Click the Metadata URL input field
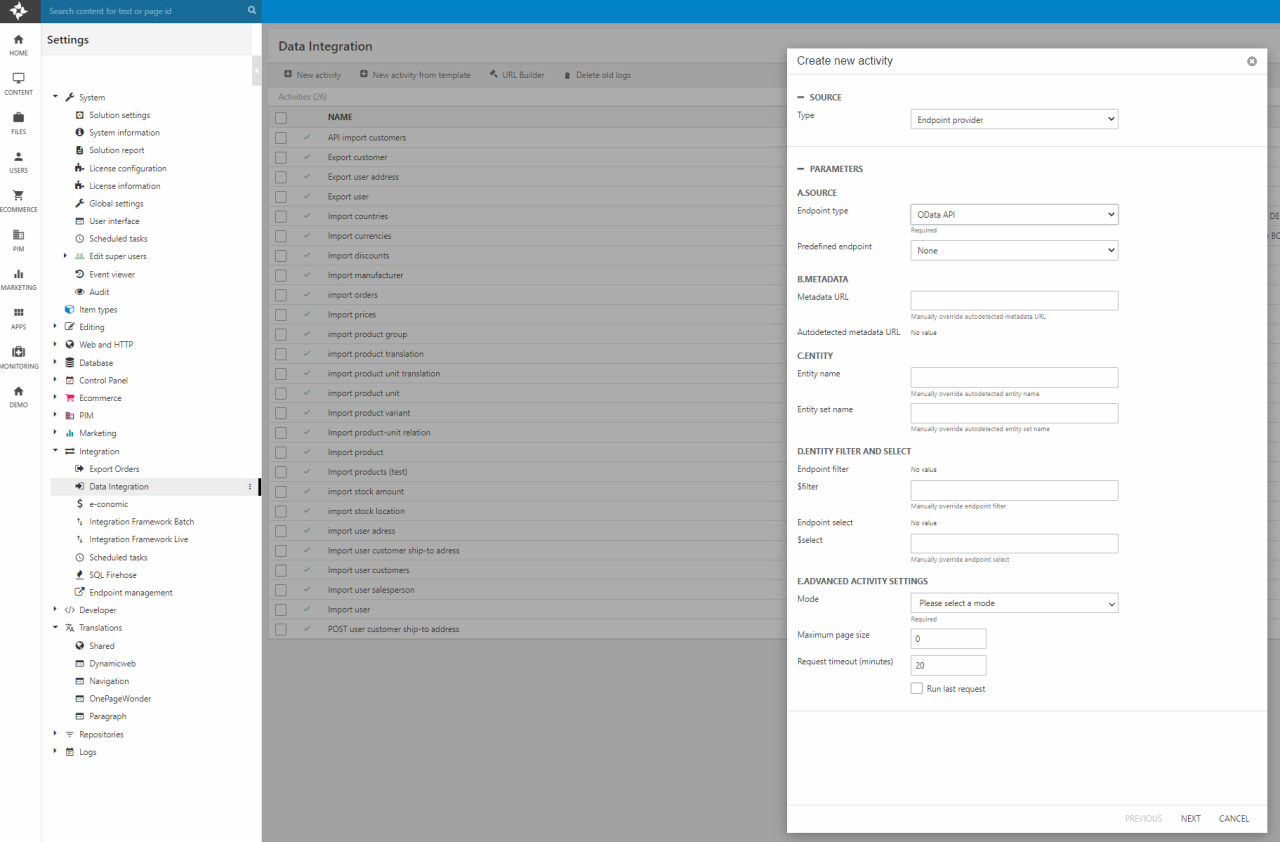 click(x=1014, y=301)
